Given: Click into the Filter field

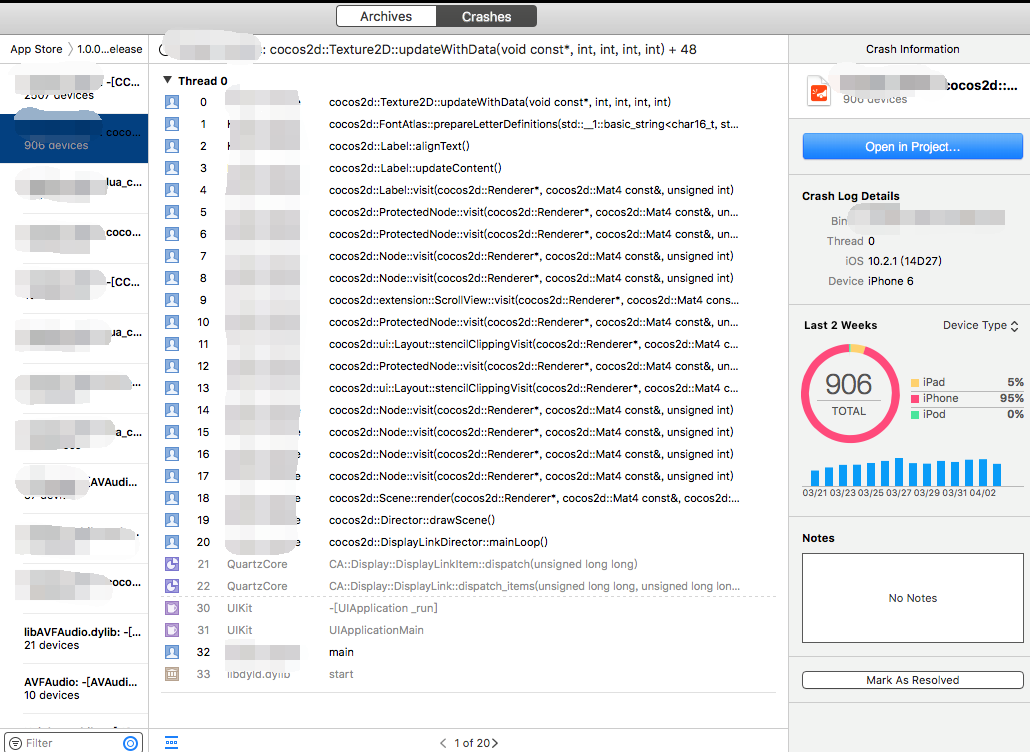Looking at the screenshot, I should [x=72, y=743].
